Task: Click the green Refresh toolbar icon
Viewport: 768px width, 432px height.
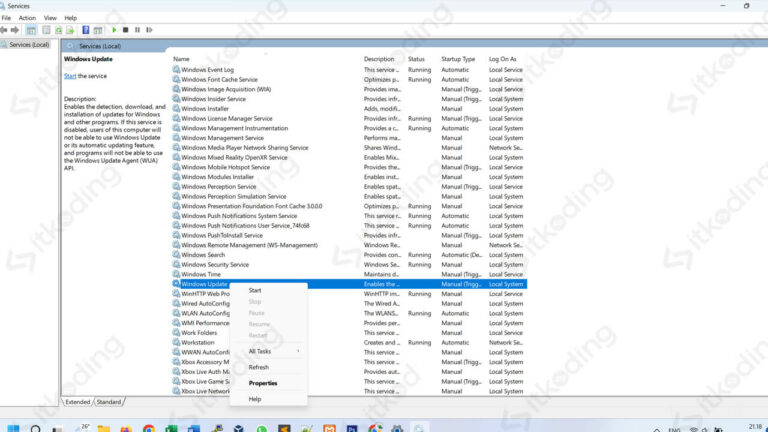Action: coord(58,30)
